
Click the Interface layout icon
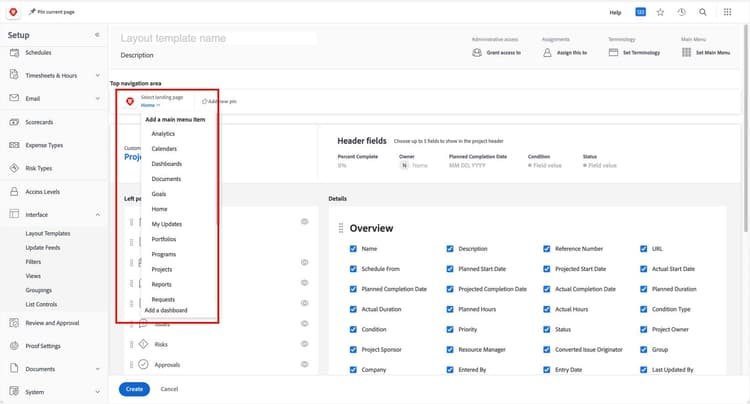tap(14, 214)
